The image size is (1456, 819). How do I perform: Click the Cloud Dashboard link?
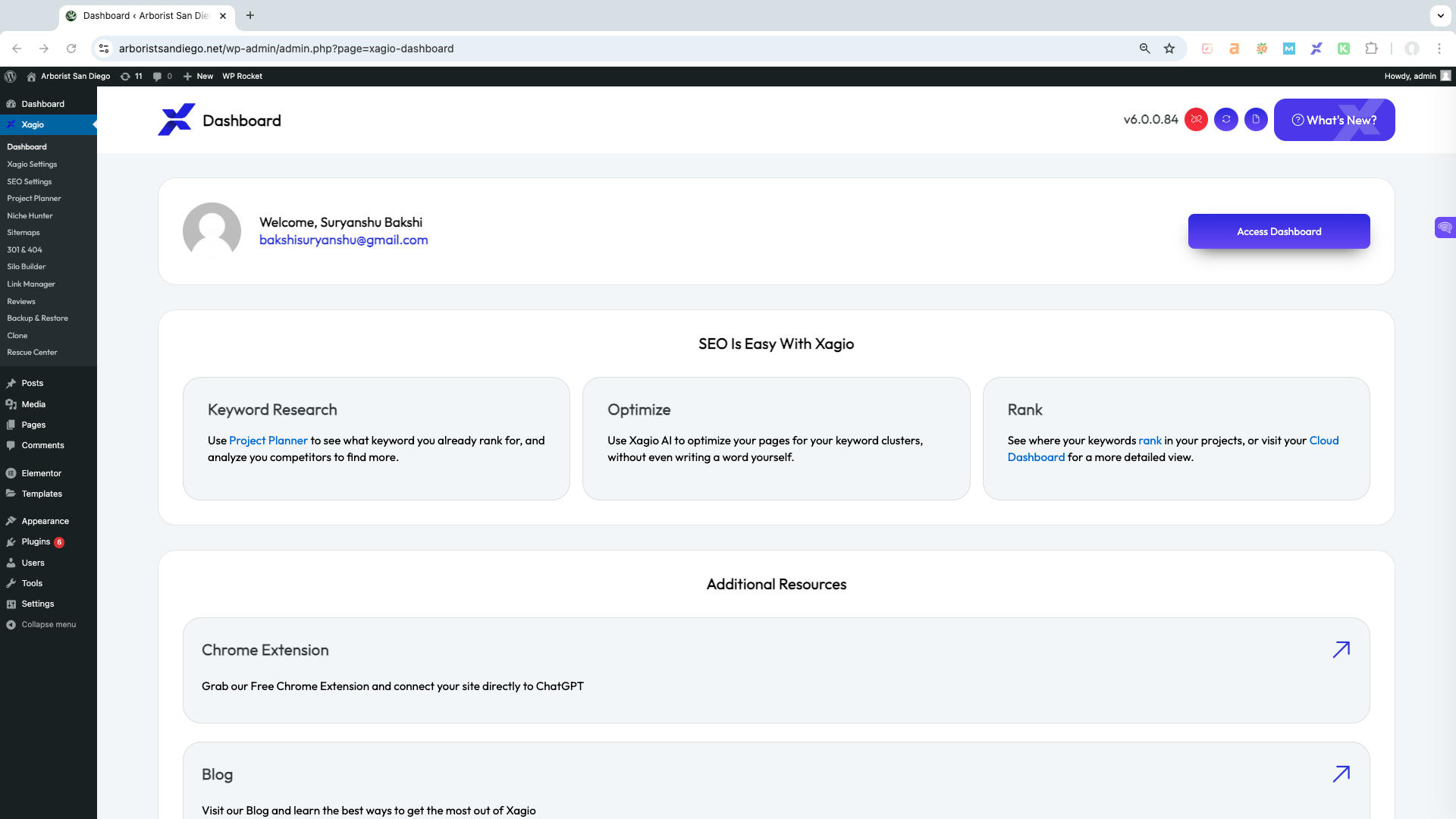click(x=1173, y=449)
